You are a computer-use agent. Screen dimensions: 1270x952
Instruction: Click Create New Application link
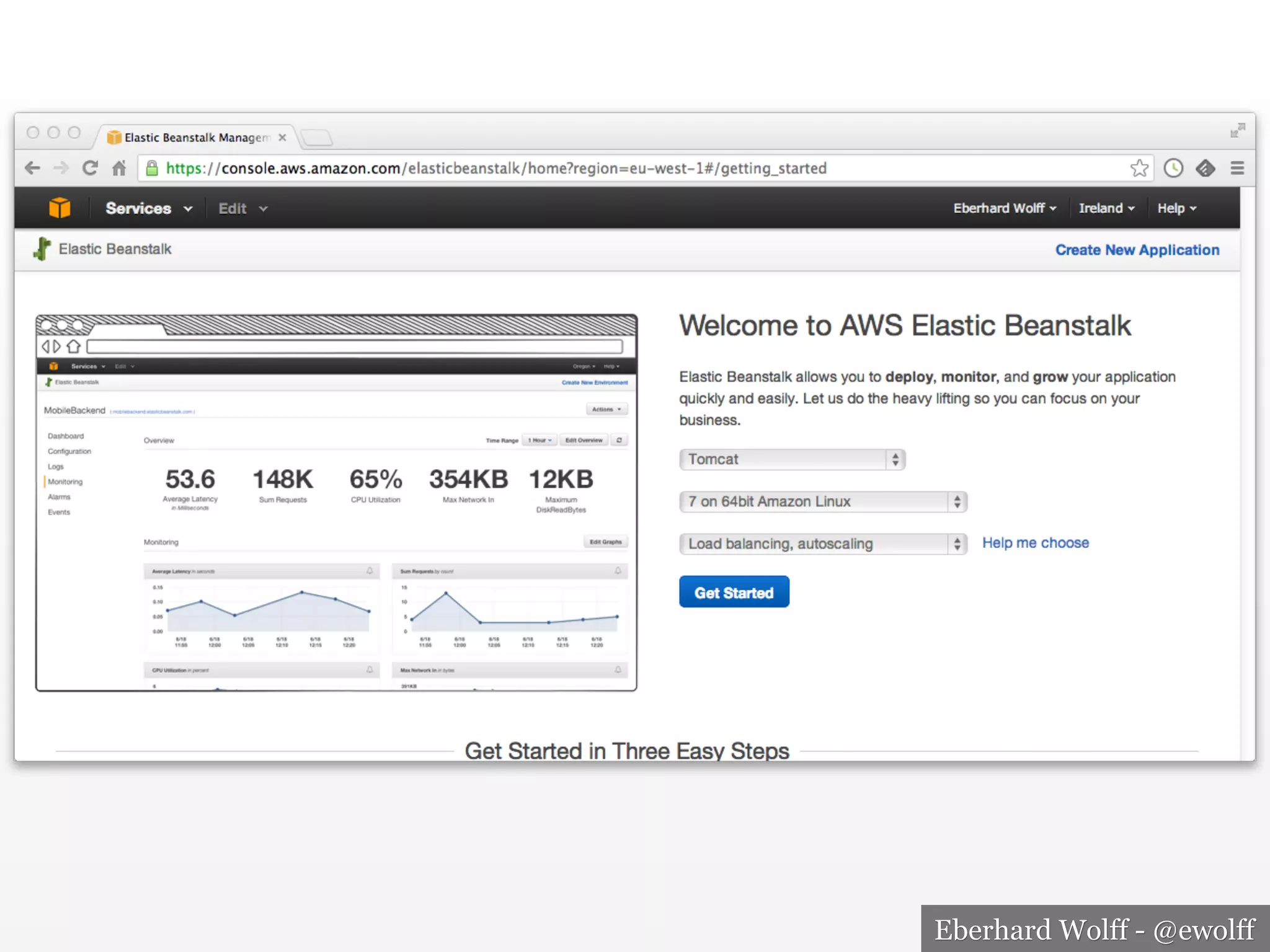click(1137, 250)
